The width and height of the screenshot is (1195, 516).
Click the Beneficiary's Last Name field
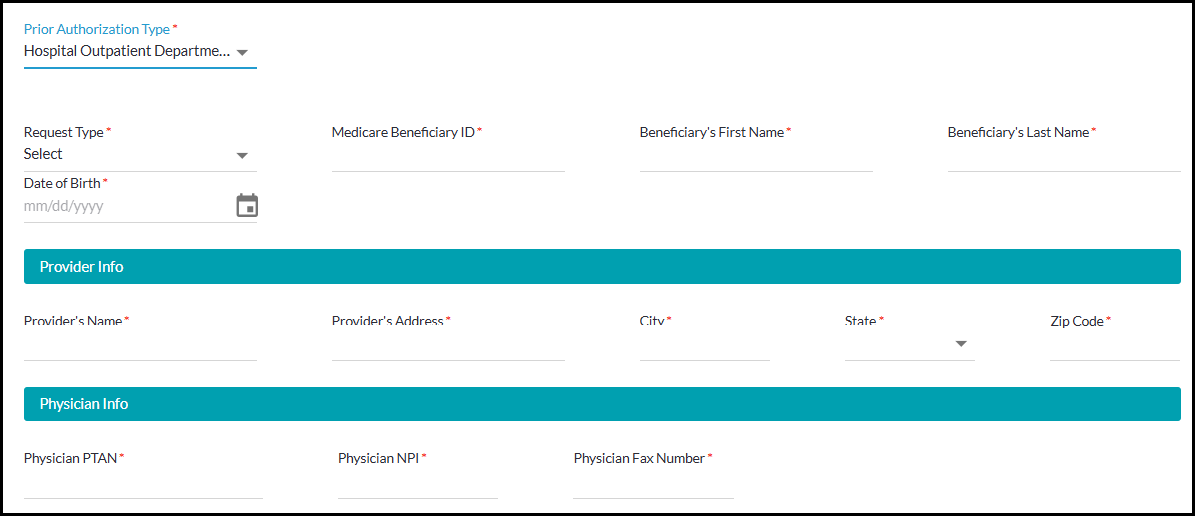(x=1064, y=157)
